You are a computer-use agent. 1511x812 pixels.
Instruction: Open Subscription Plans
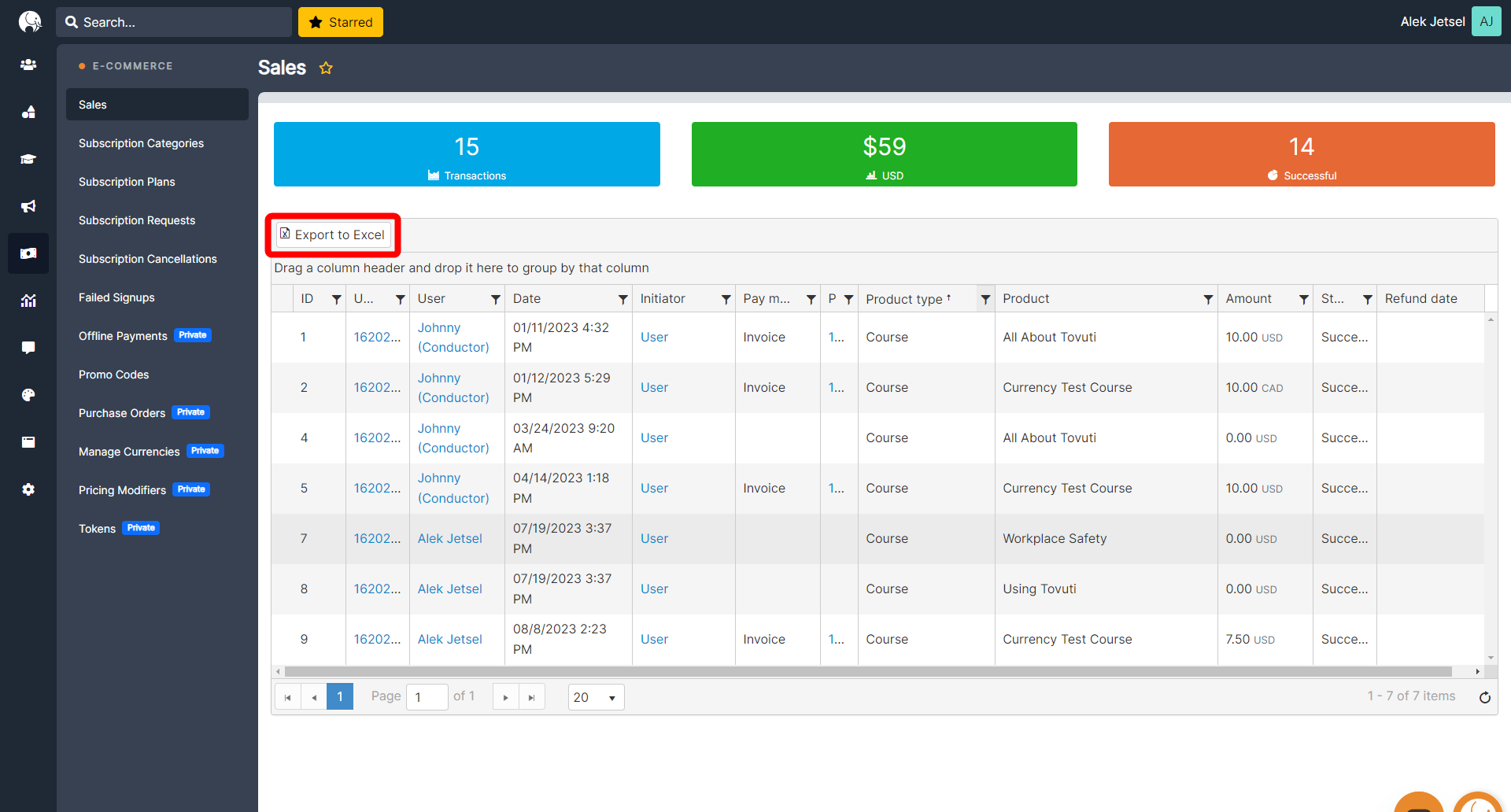coord(127,182)
